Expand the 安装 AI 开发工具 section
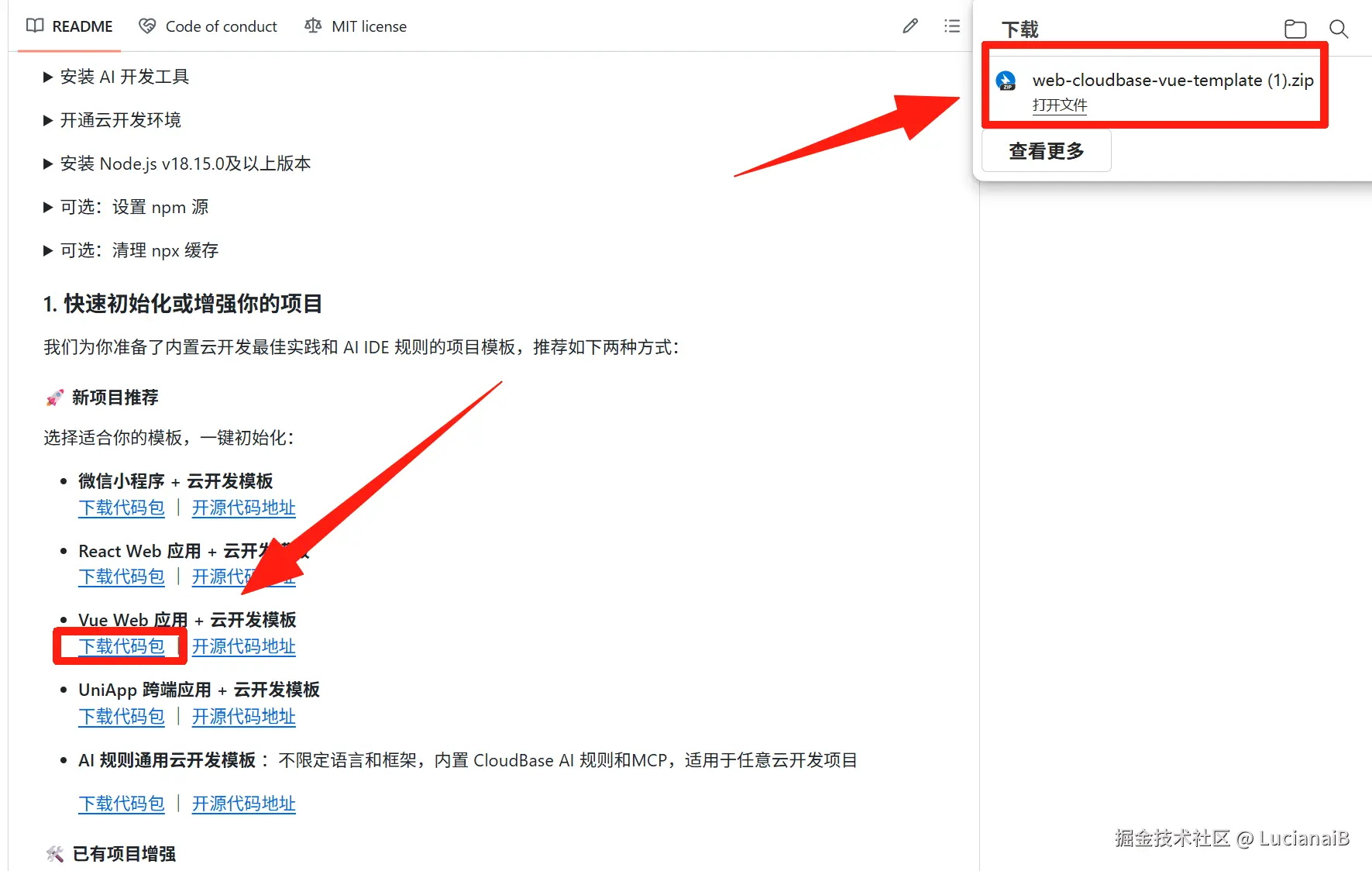This screenshot has width=1372, height=871. point(116,77)
